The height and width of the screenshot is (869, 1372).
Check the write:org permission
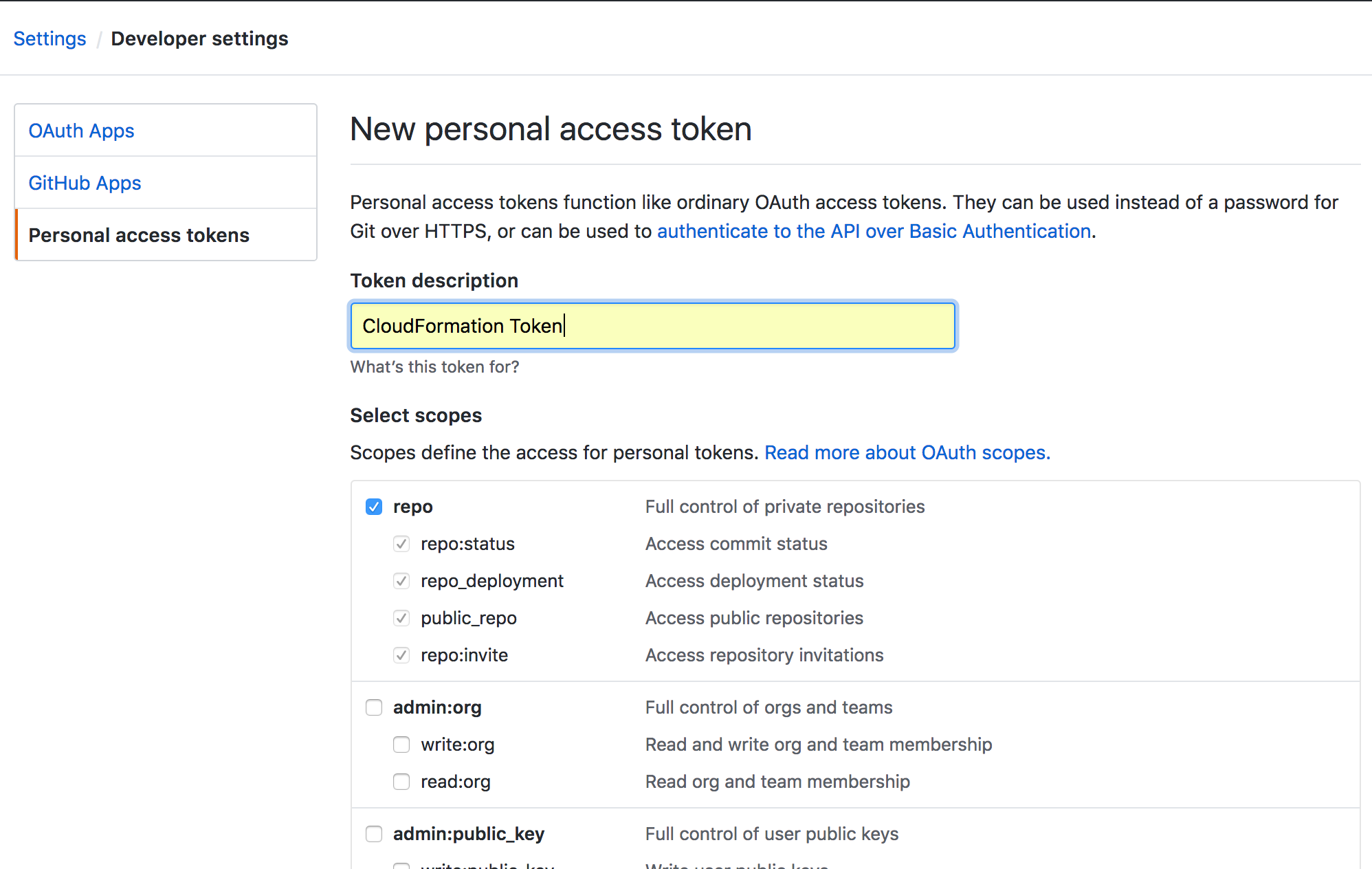pyautogui.click(x=401, y=745)
